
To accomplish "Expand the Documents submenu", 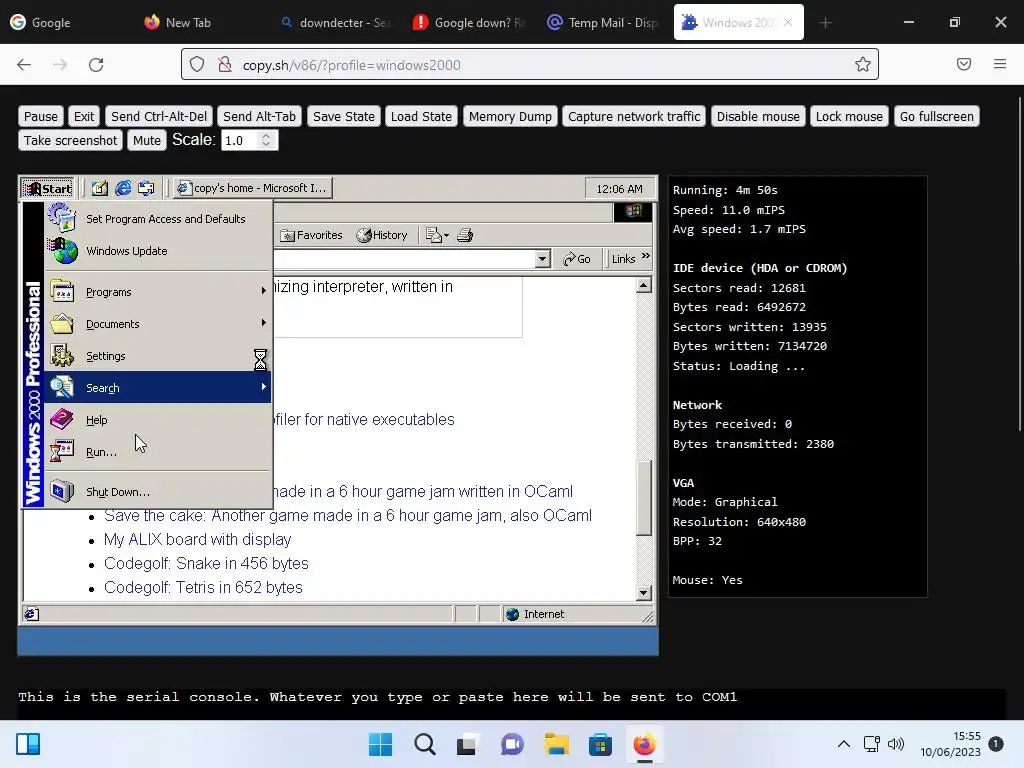I will tap(158, 324).
